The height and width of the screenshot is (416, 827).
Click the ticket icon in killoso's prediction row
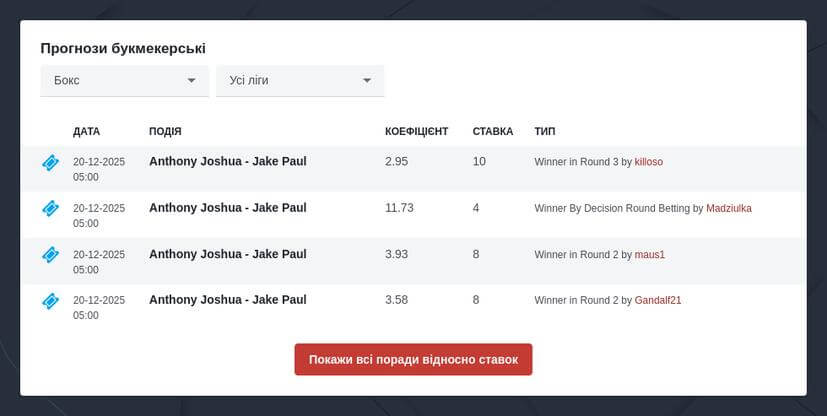(50, 162)
